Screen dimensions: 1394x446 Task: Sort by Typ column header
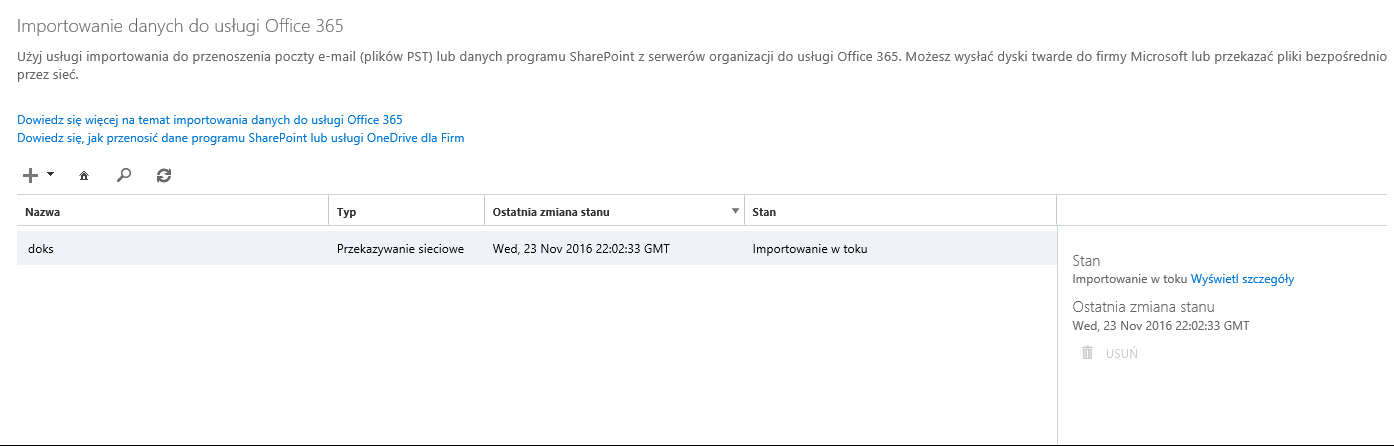point(406,212)
